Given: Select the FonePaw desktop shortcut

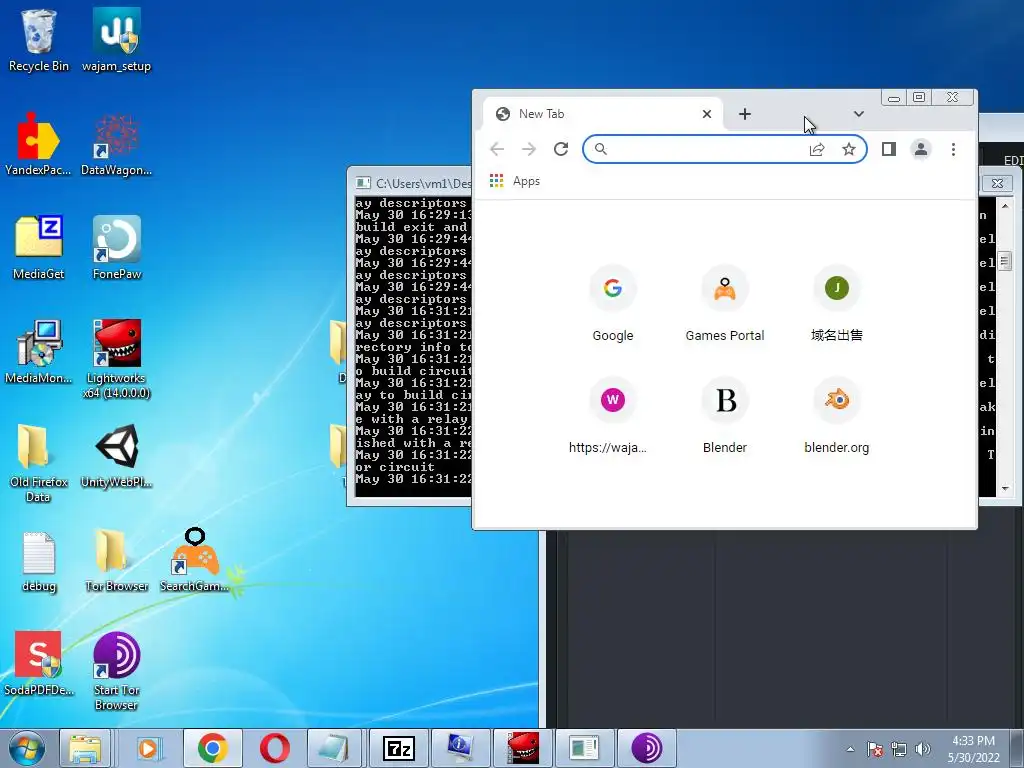Looking at the screenshot, I should click(x=116, y=248).
